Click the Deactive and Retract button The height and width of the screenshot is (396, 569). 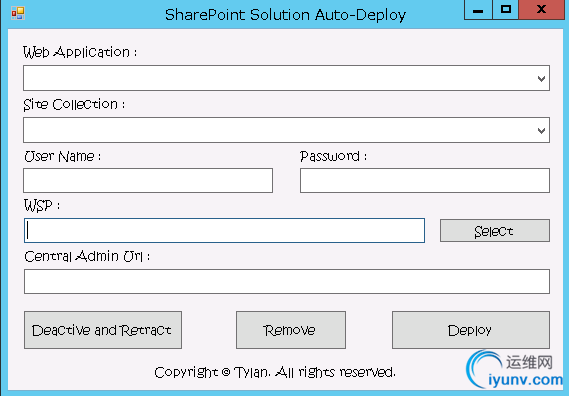[103, 330]
